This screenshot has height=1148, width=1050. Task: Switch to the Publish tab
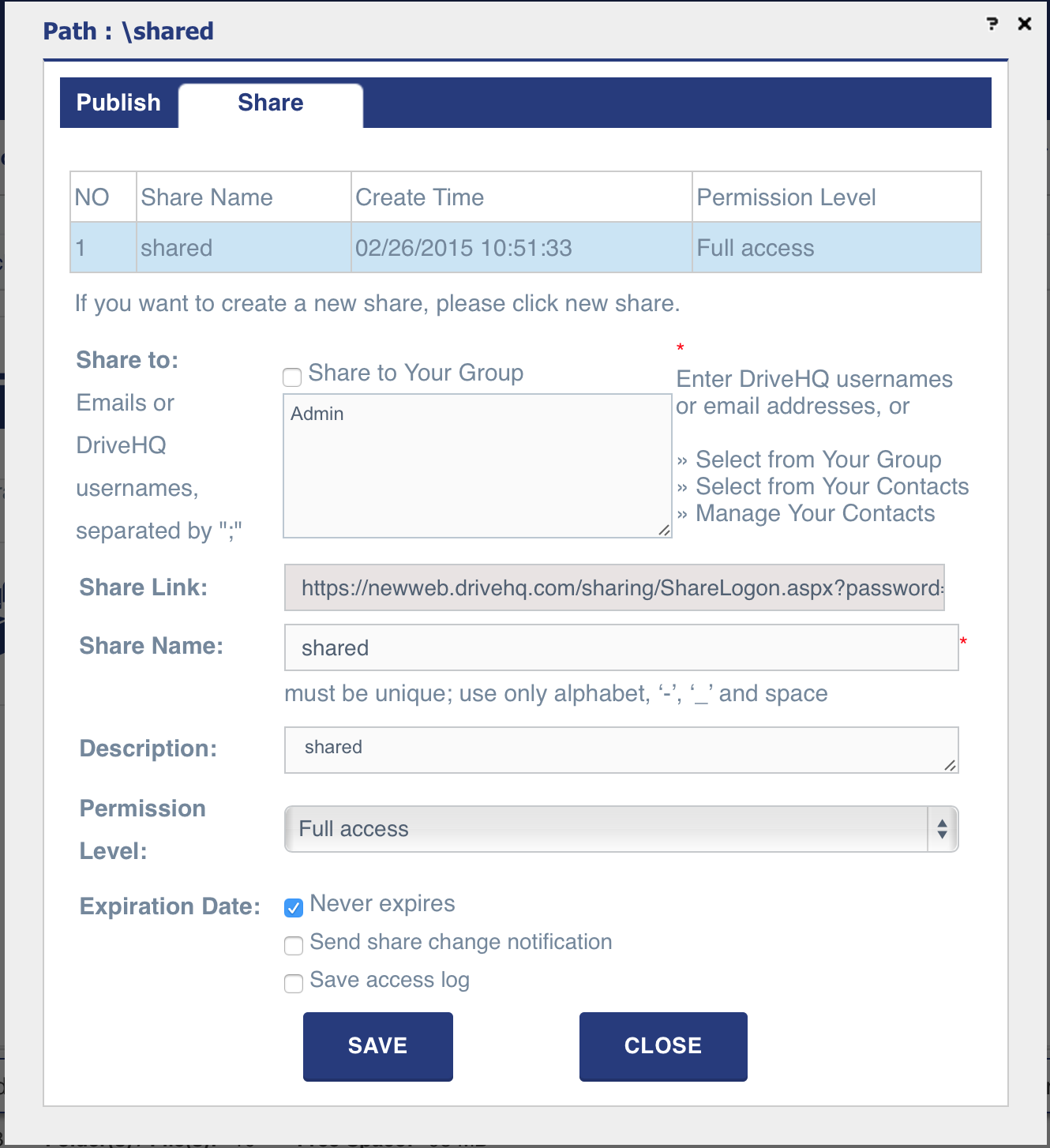point(118,103)
